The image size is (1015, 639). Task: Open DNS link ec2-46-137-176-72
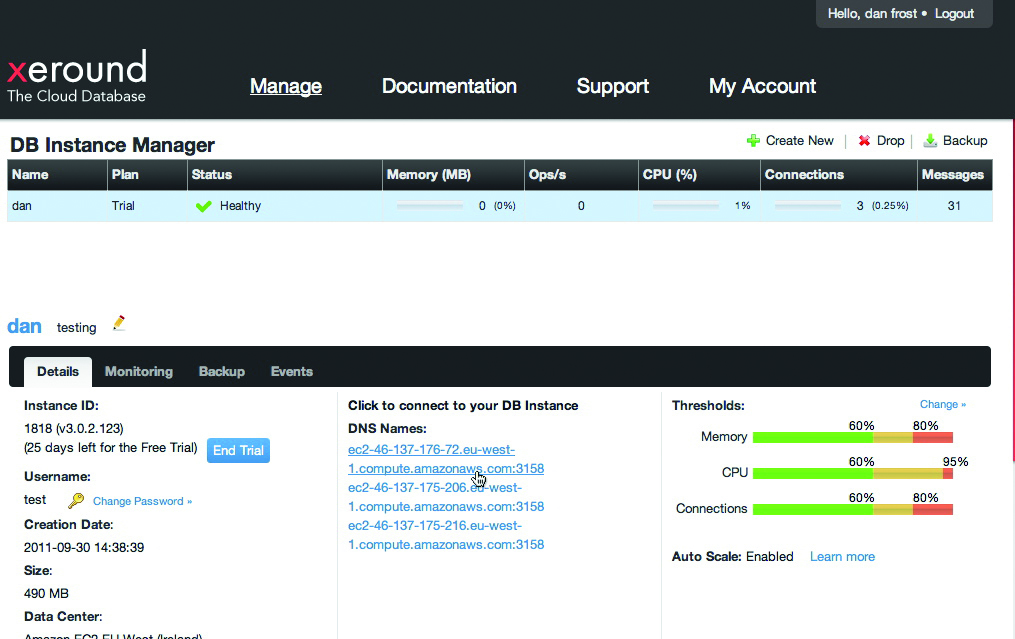[446, 459]
